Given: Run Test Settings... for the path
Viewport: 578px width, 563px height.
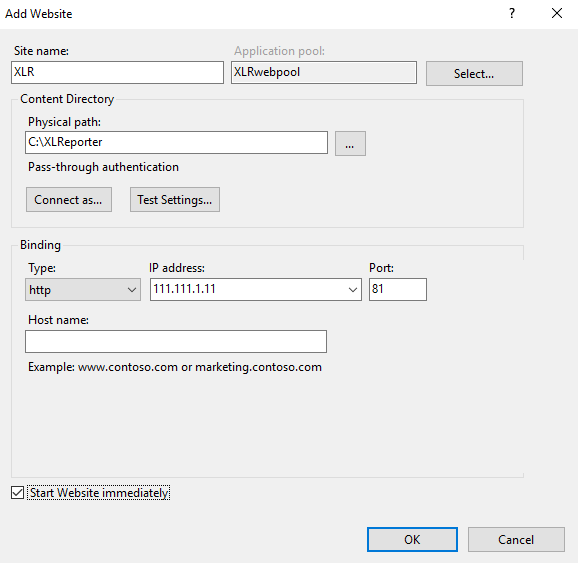Looking at the screenshot, I should 175,199.
